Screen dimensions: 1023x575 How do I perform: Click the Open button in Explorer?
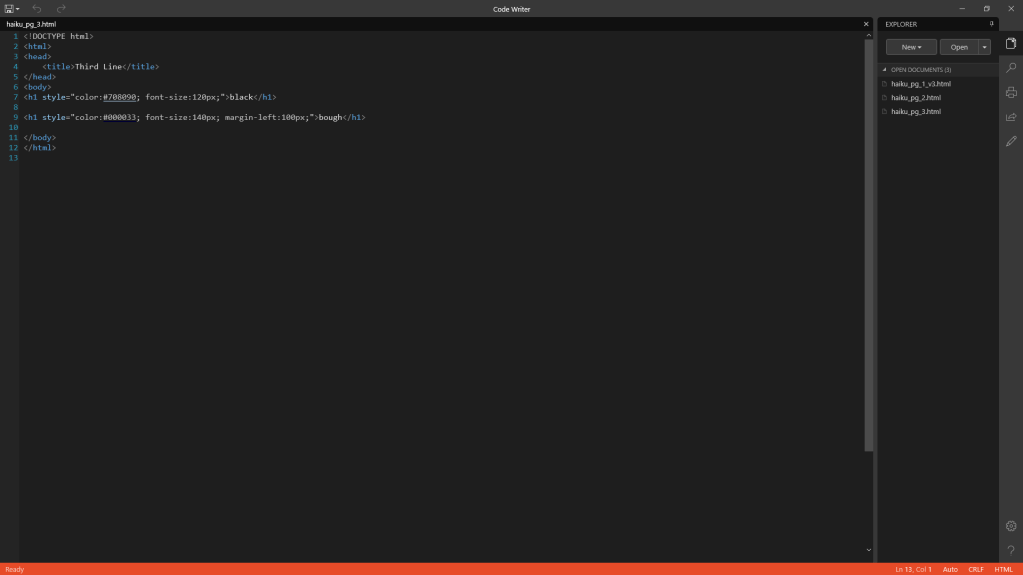coord(959,47)
